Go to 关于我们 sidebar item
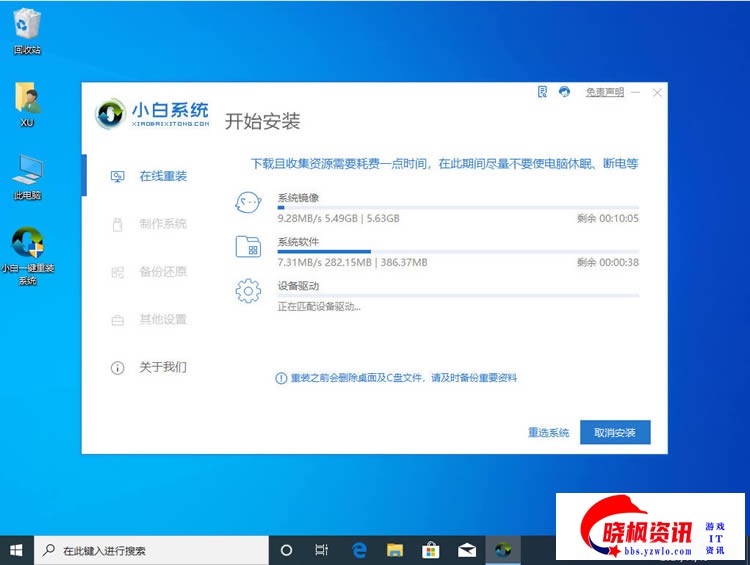The width and height of the screenshot is (750, 565). pos(162,368)
